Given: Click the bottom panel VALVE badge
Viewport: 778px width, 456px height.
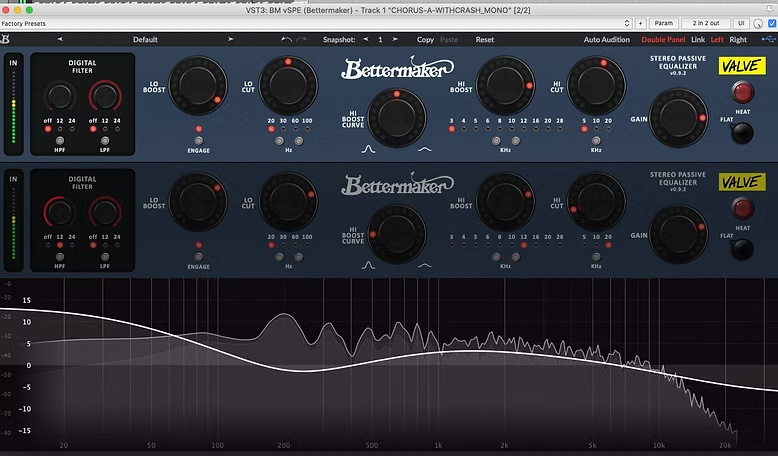Looking at the screenshot, I should pyautogui.click(x=742, y=182).
